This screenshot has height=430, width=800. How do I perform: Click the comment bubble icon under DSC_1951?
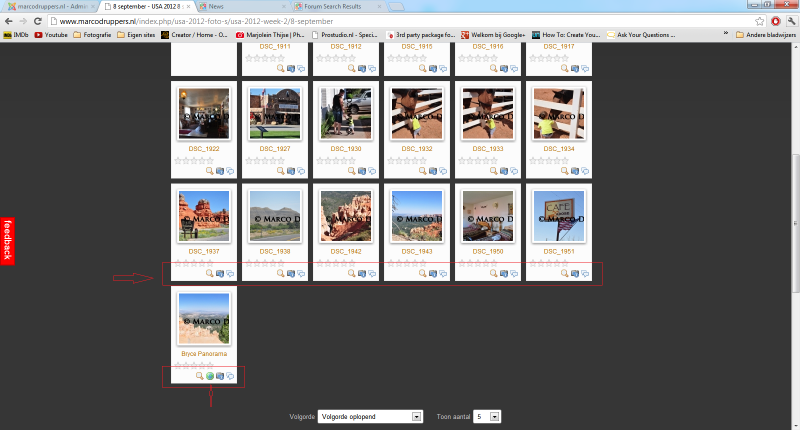point(585,273)
